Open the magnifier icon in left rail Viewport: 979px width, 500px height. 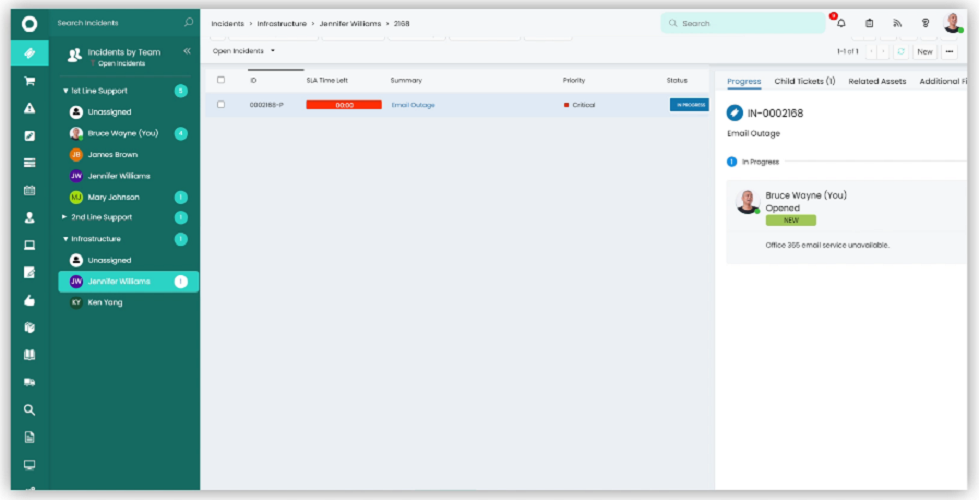29,410
